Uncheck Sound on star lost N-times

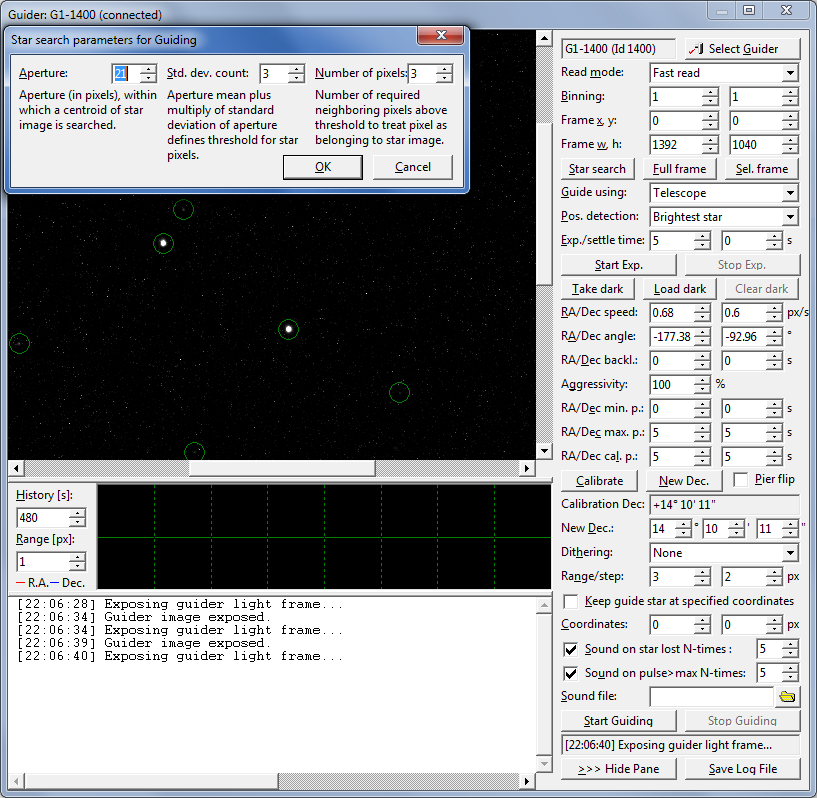click(570, 649)
